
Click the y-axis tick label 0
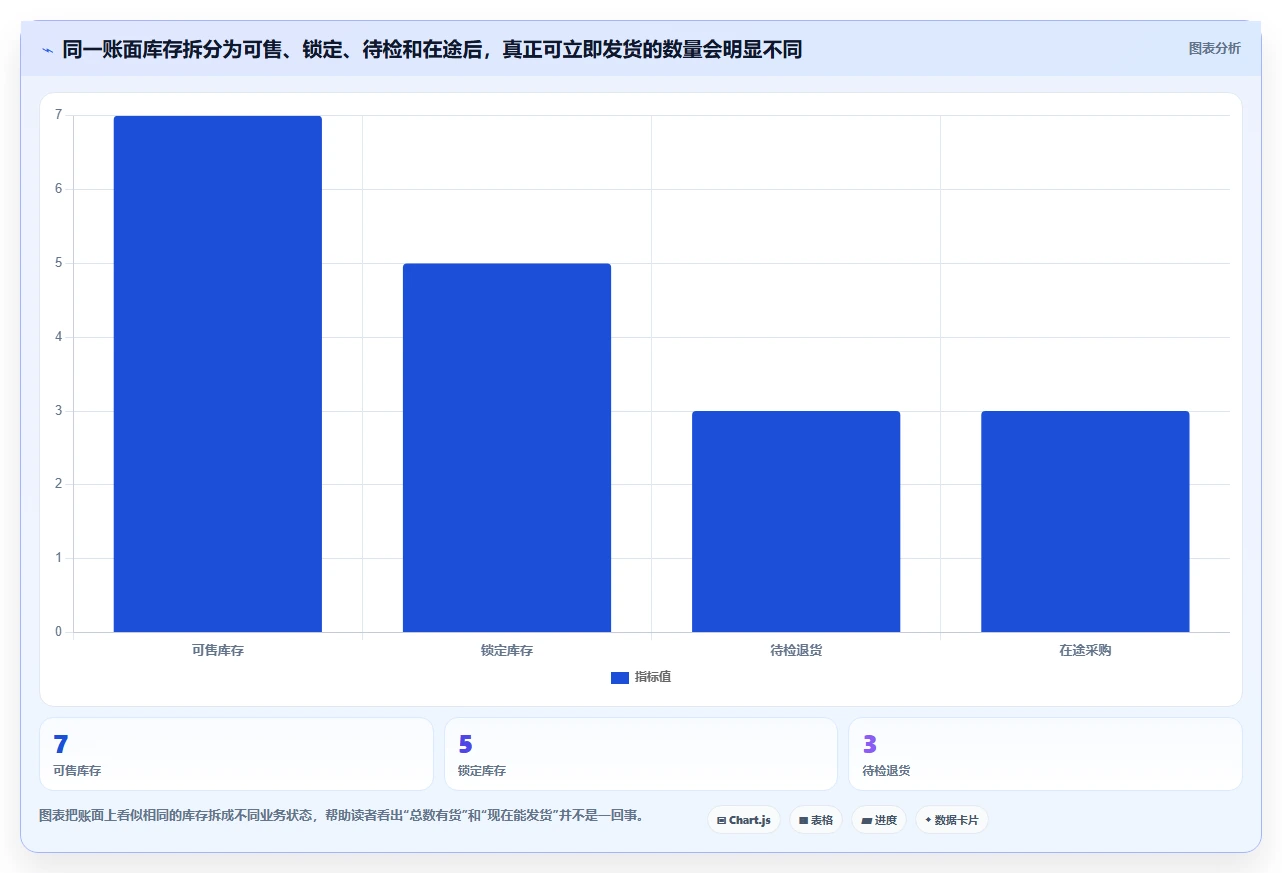coord(59,632)
